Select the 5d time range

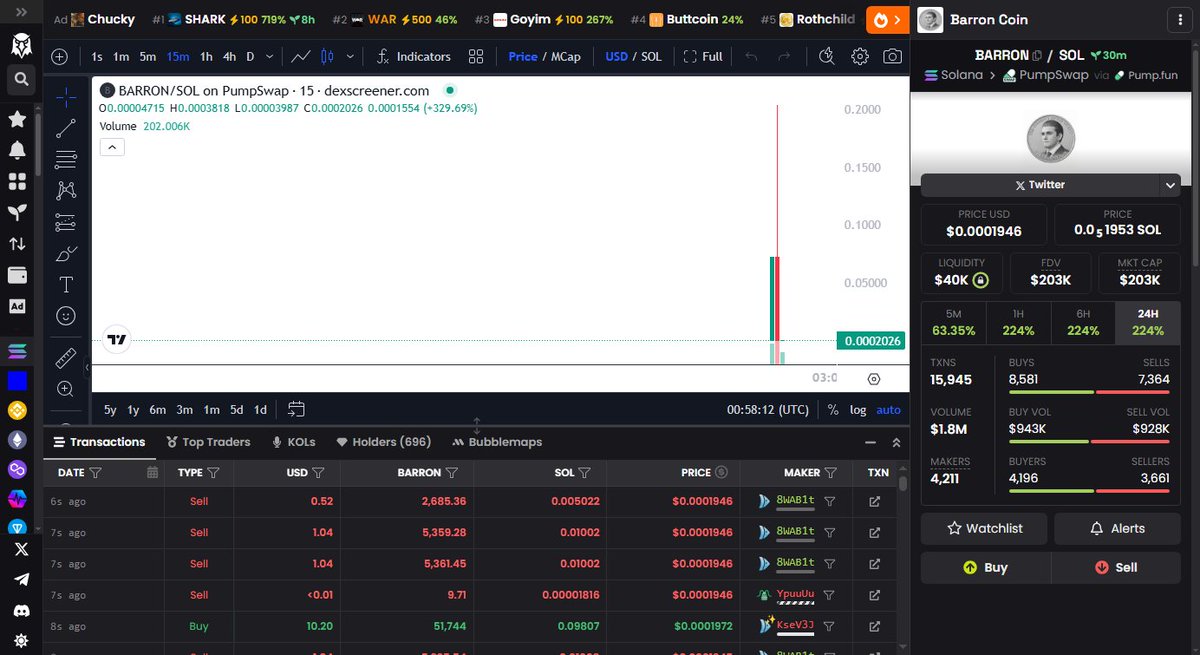(x=236, y=410)
